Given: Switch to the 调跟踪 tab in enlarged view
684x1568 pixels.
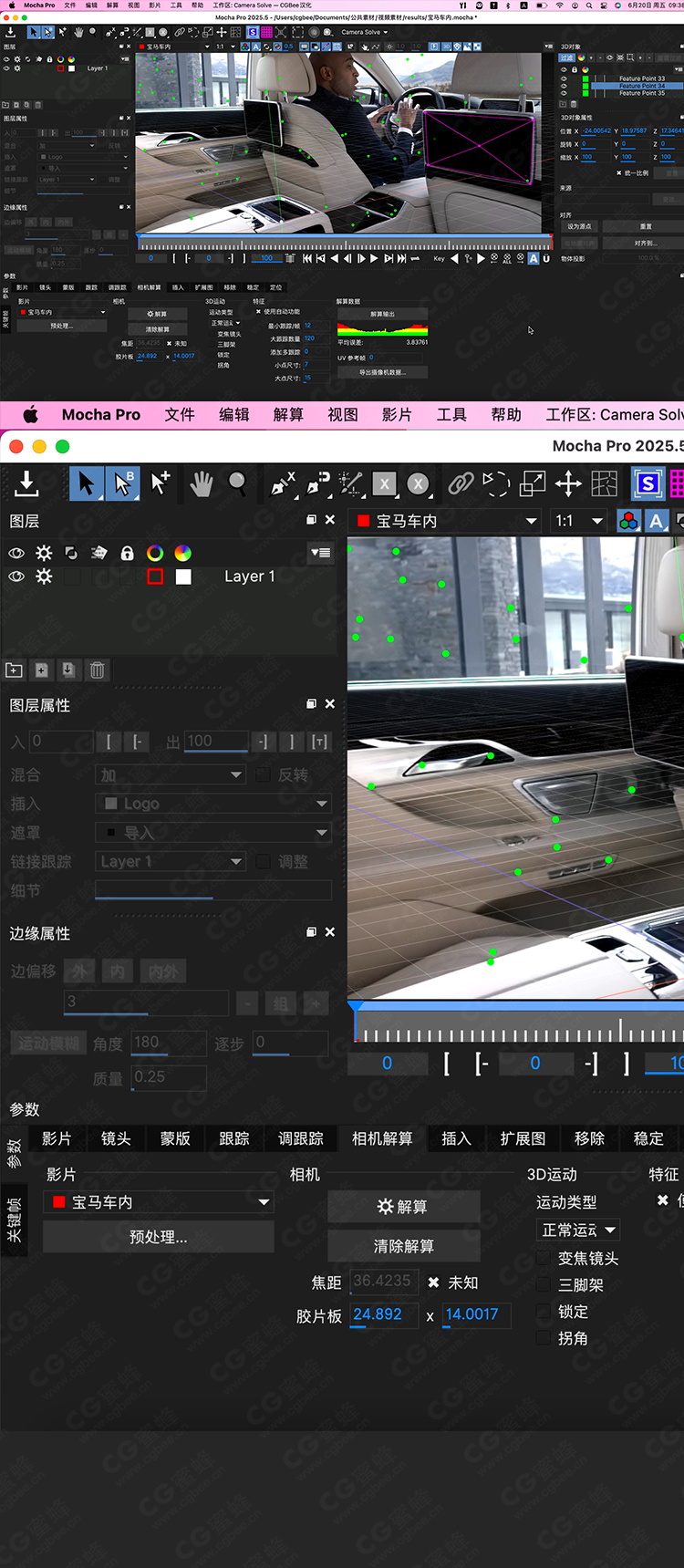Looking at the screenshot, I should (300, 1138).
